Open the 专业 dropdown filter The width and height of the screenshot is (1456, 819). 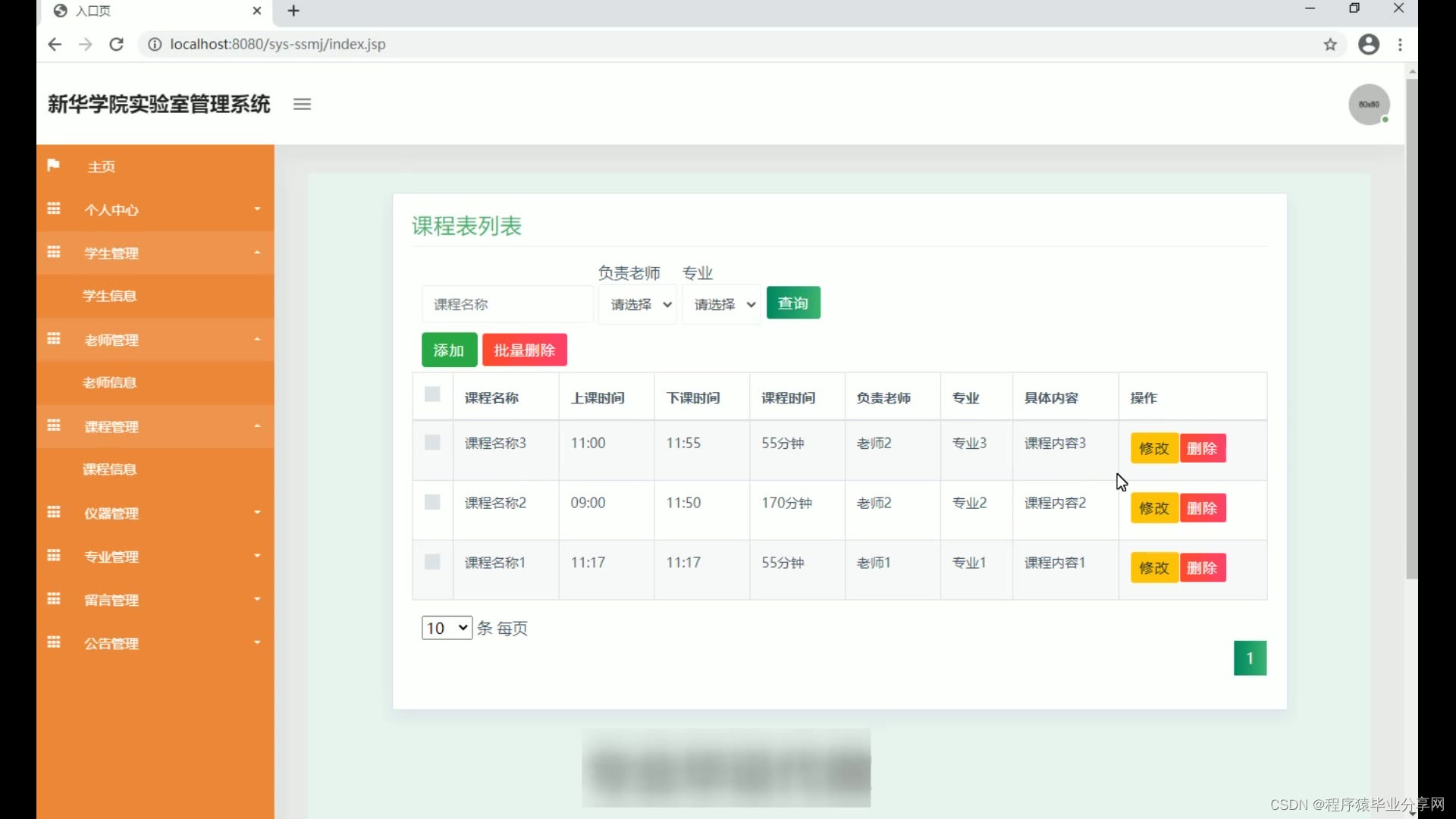(x=721, y=304)
